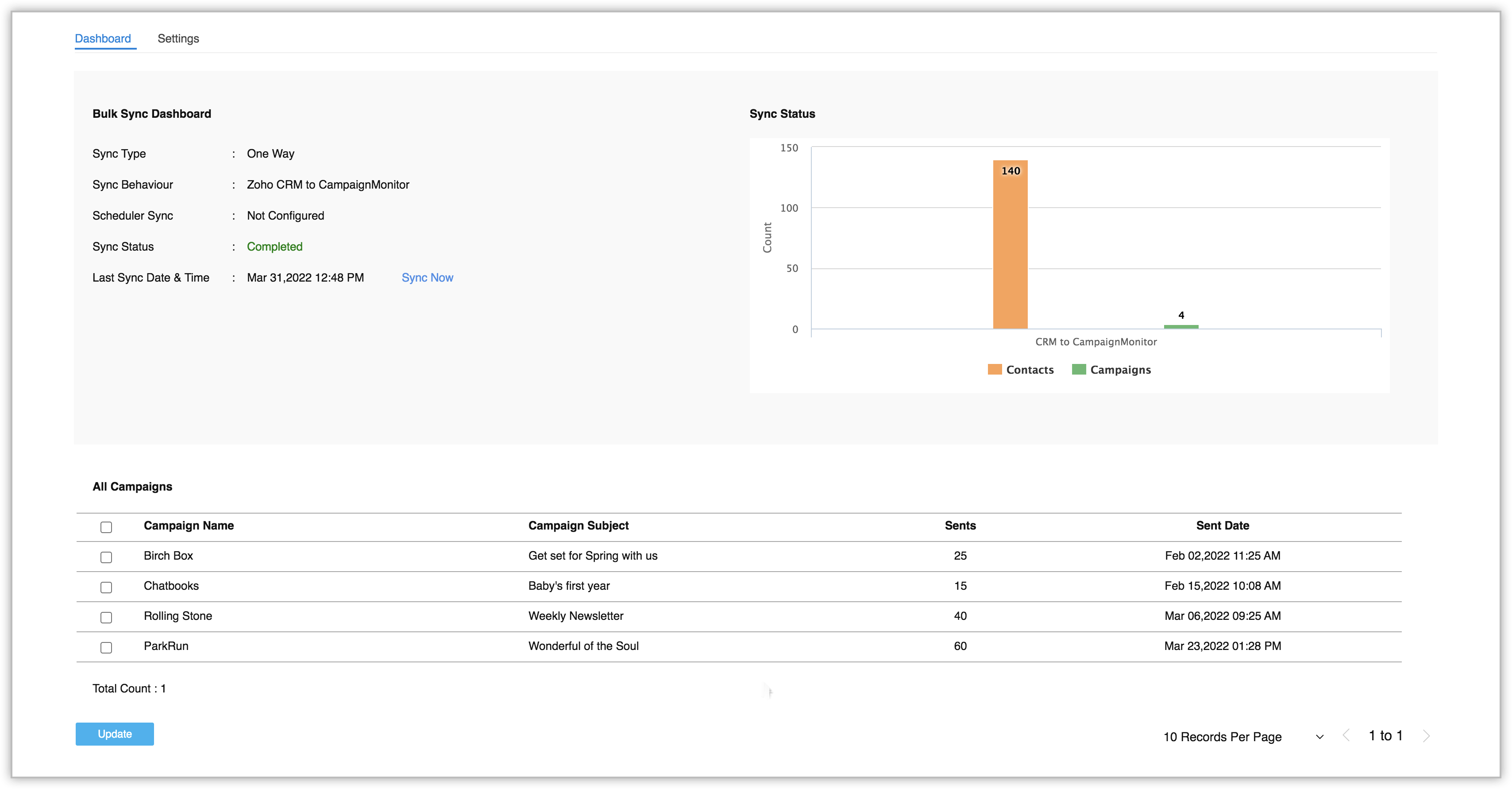Switch to the Settings tab
The image size is (1512, 789).
178,39
